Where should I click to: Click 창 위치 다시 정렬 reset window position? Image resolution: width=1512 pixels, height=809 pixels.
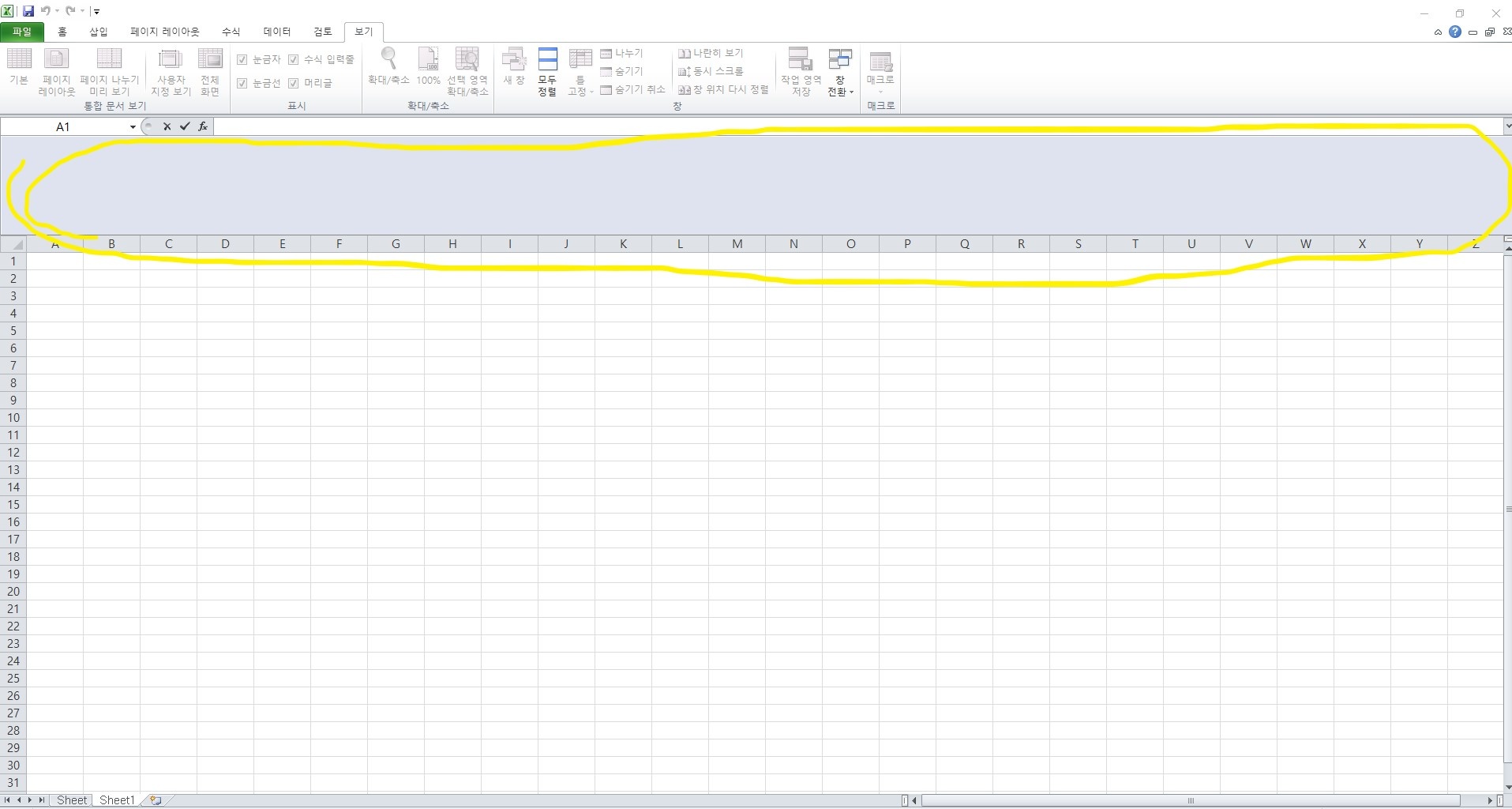(723, 89)
